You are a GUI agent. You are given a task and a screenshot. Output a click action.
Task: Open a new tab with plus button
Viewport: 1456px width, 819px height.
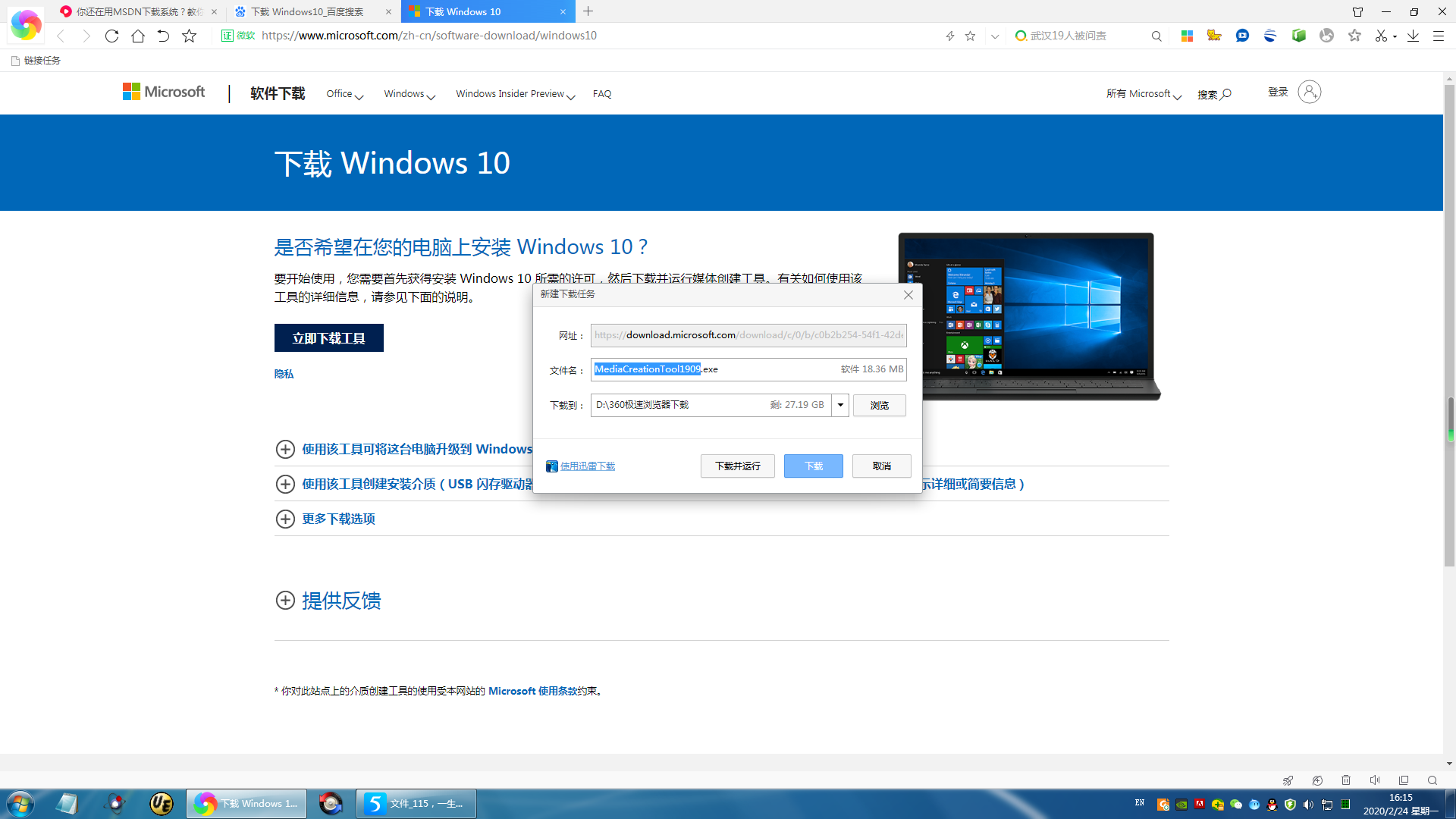588,11
